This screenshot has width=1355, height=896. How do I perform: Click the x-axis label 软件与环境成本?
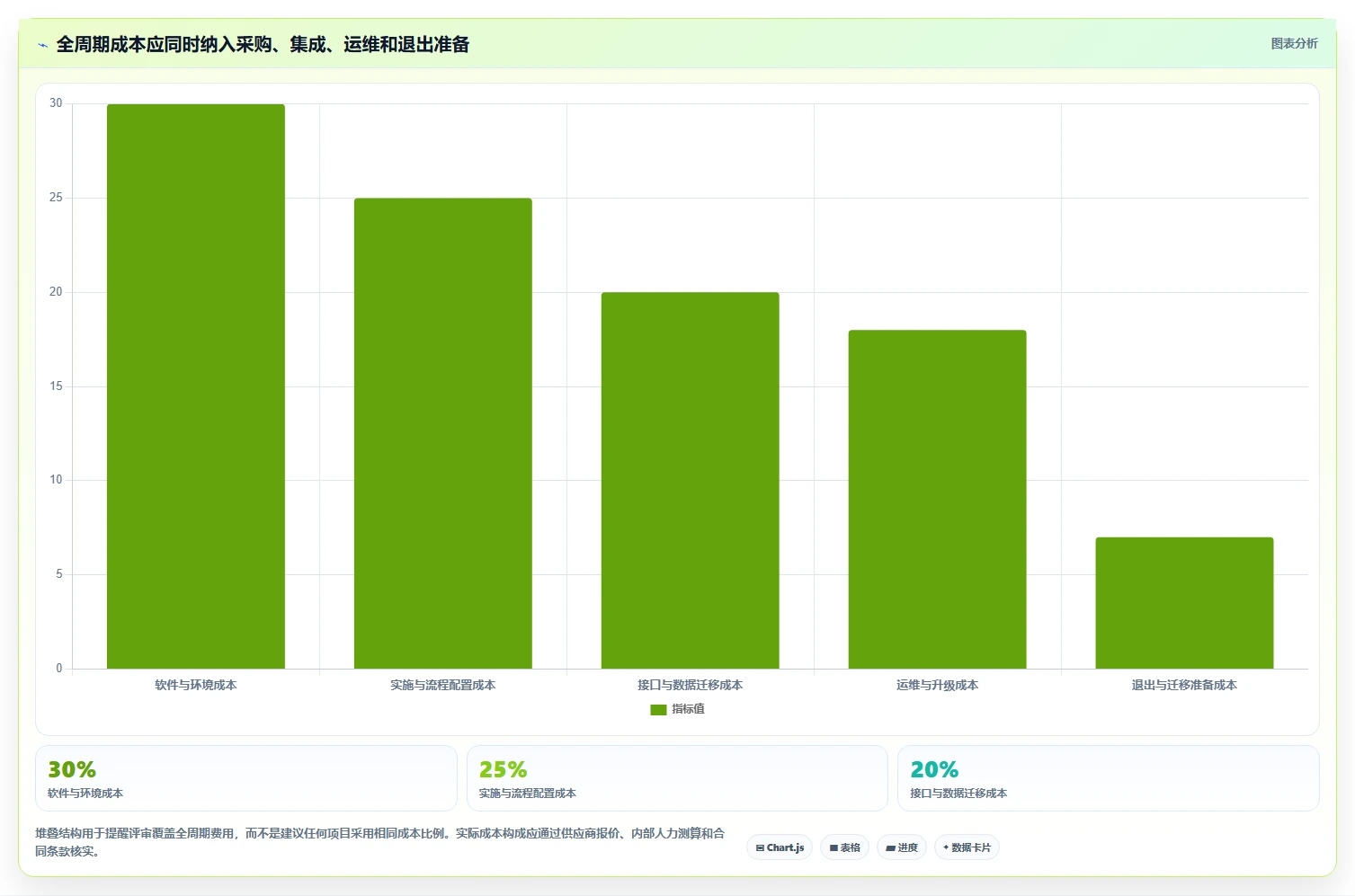point(196,685)
